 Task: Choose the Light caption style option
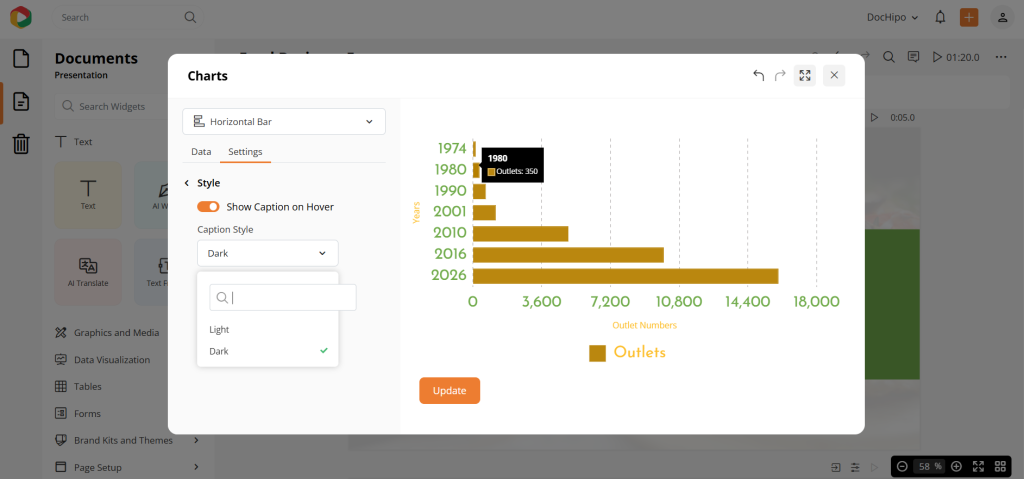tap(268, 329)
